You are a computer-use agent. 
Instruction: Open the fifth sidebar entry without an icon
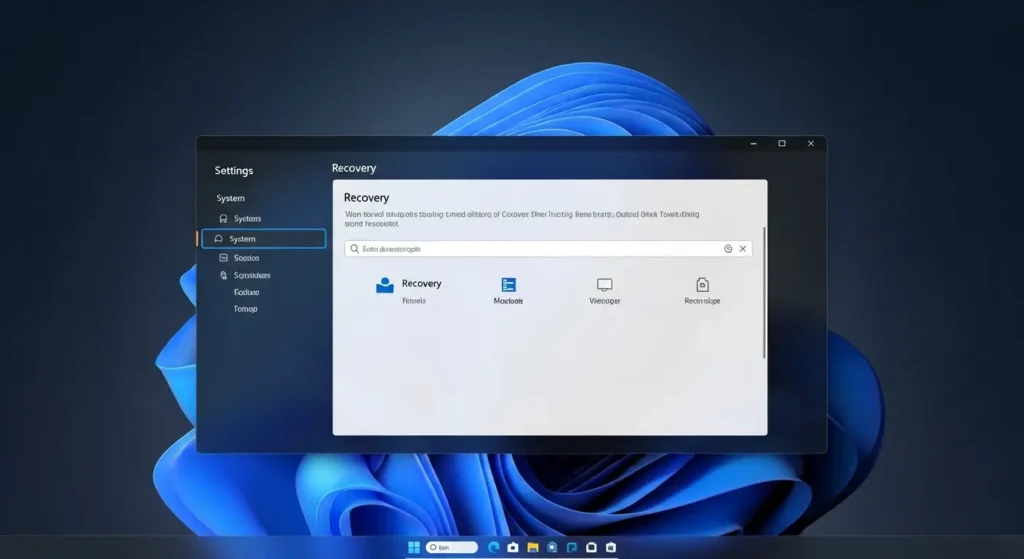click(x=246, y=293)
